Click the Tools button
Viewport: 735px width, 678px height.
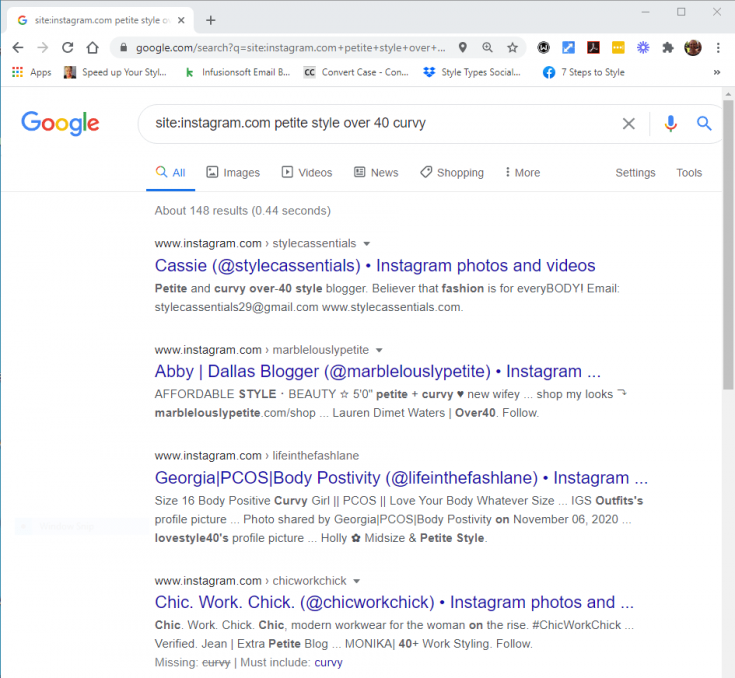[x=689, y=172]
